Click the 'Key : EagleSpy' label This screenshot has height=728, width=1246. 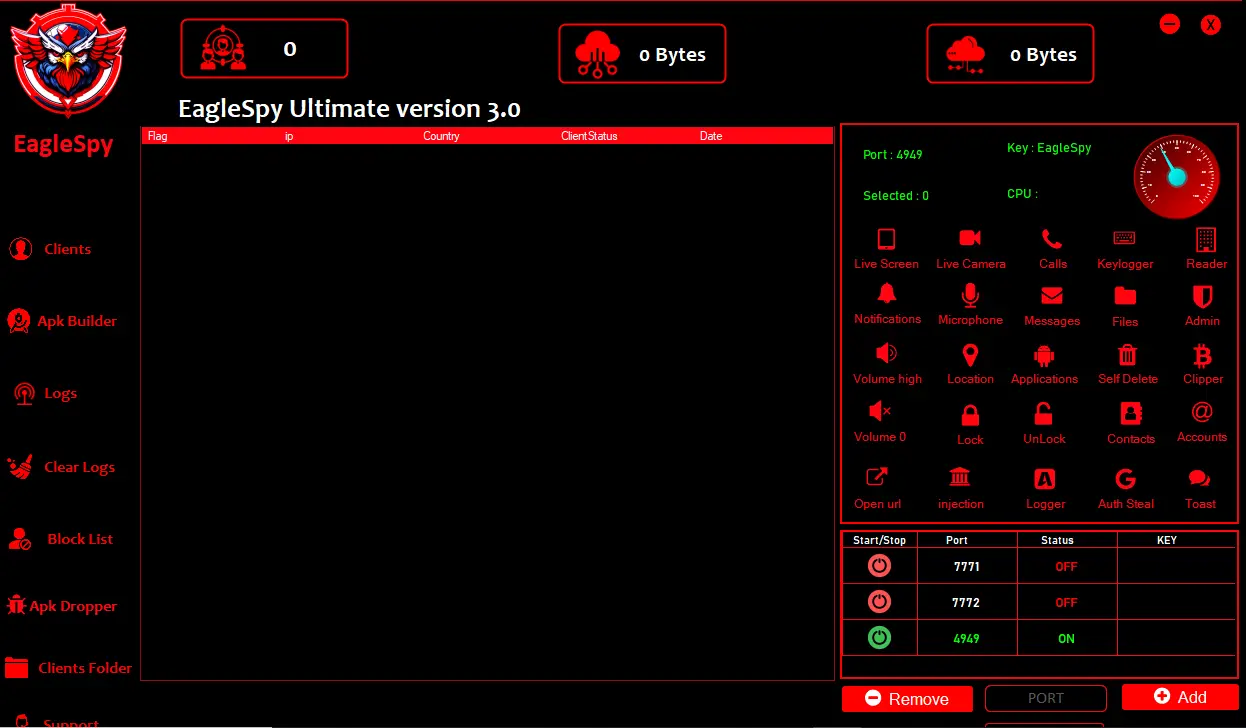pos(1049,148)
